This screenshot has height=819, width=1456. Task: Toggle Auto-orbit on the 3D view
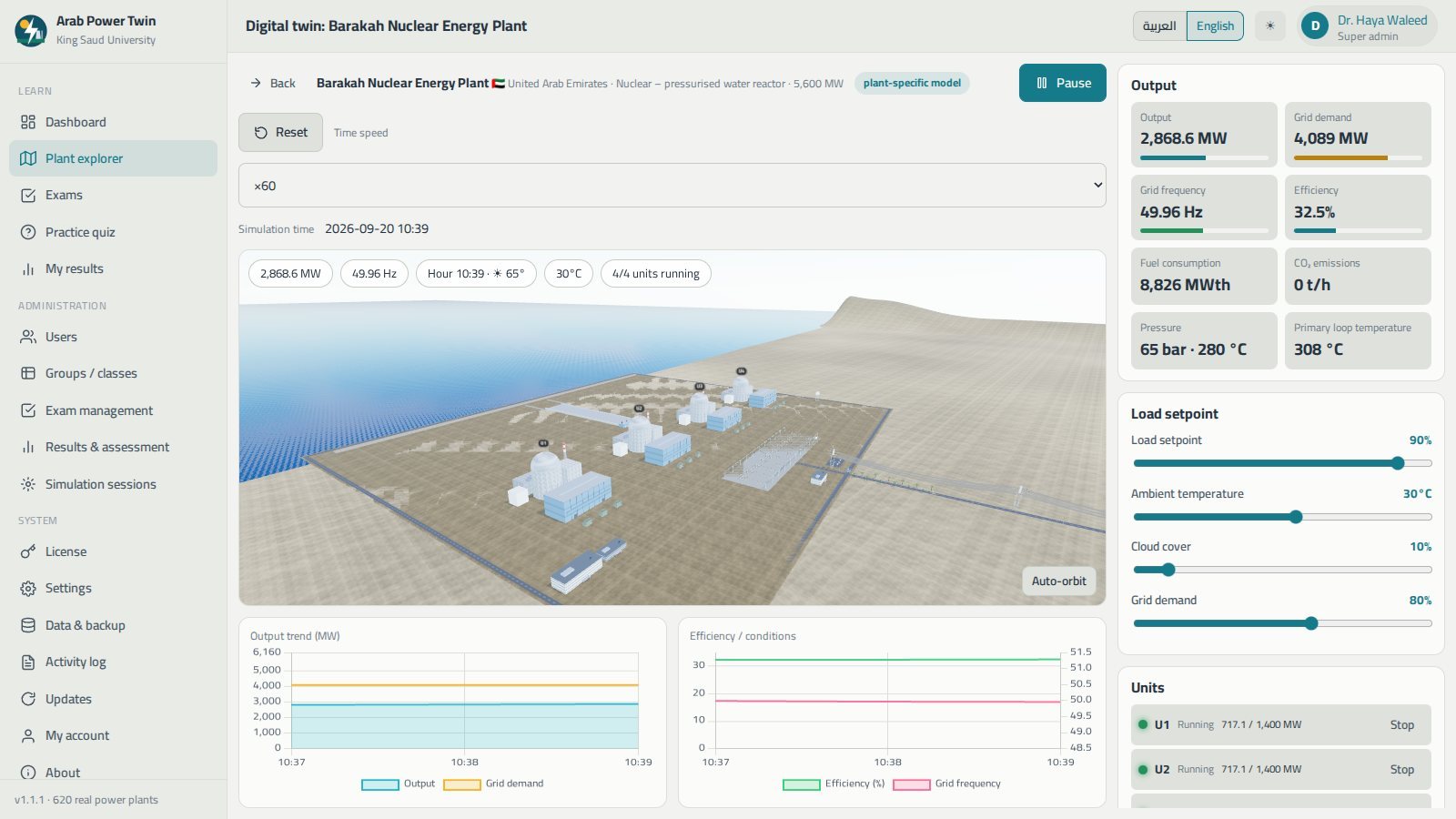pyautogui.click(x=1058, y=581)
